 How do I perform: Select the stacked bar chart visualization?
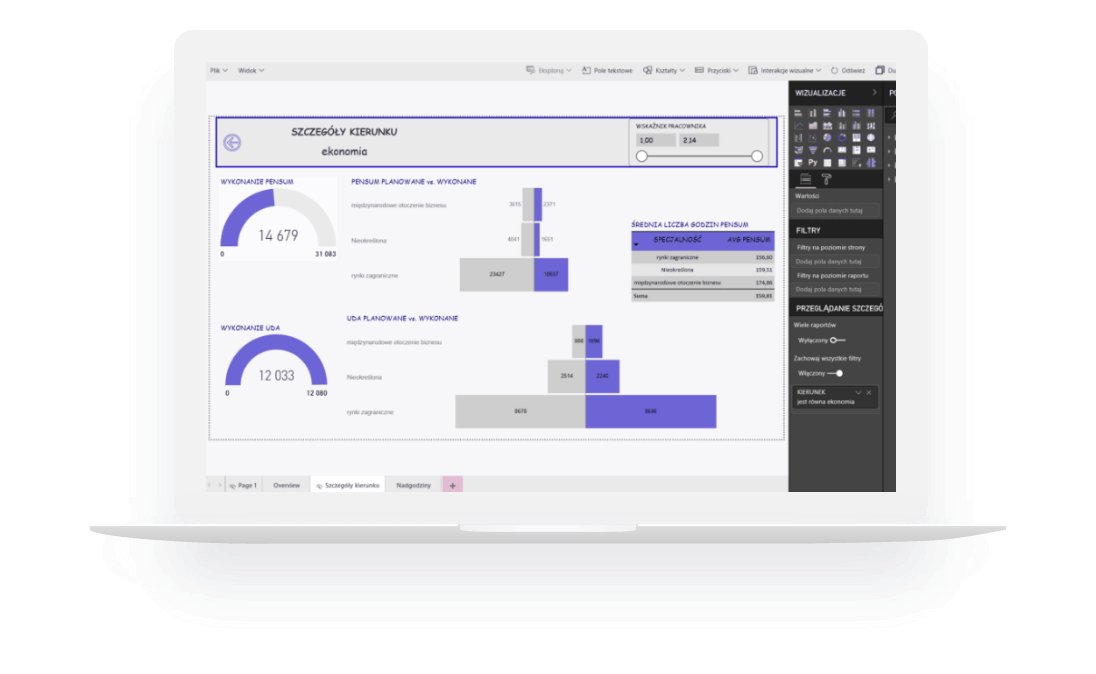[798, 113]
